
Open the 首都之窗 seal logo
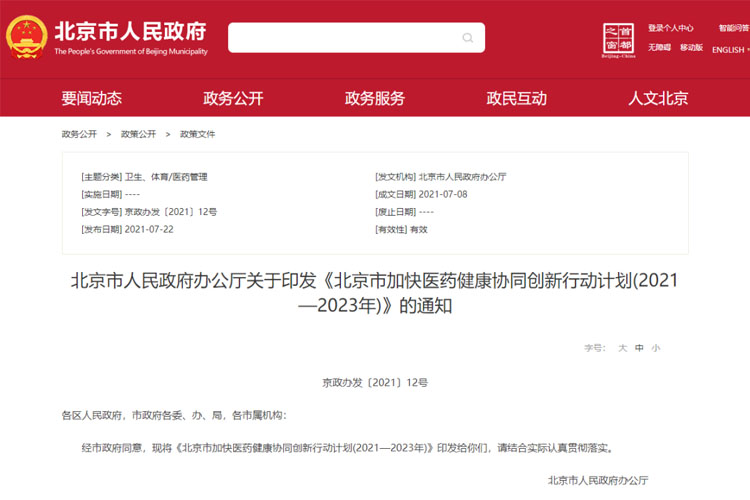618,40
